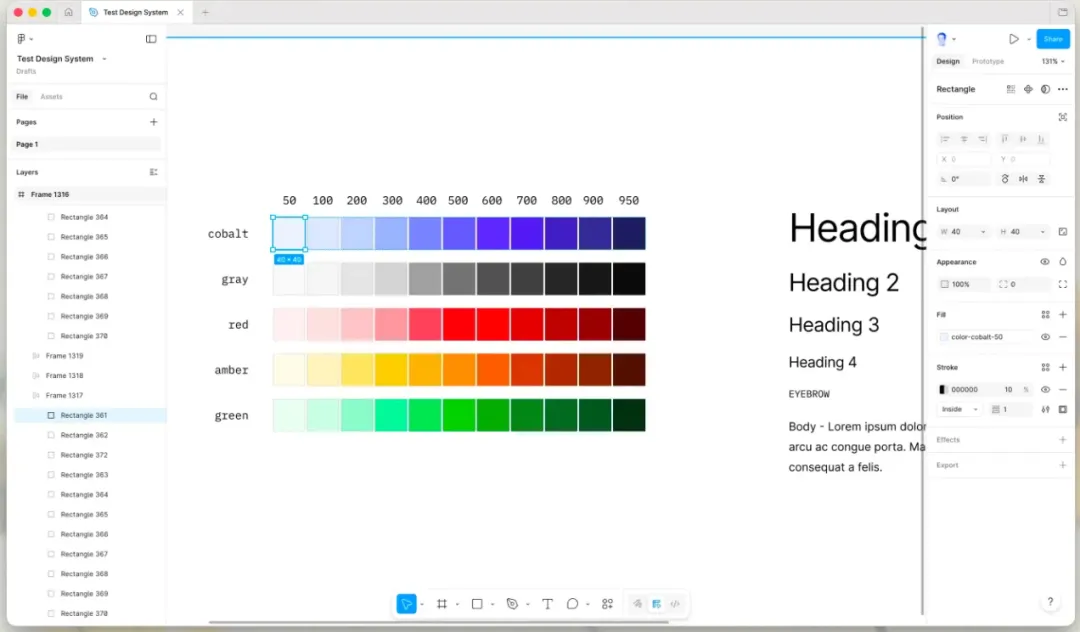Click the red 500 color swatch
Image resolution: width=1080 pixels, height=632 pixels.
(459, 324)
